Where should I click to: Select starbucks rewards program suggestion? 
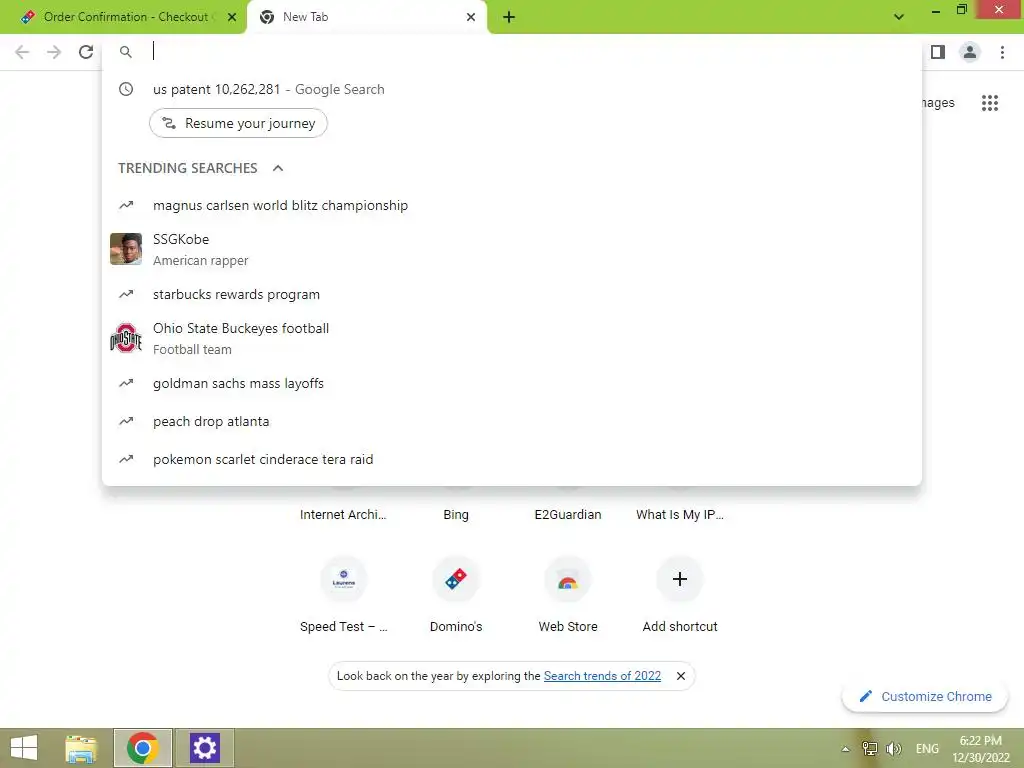click(512, 295)
